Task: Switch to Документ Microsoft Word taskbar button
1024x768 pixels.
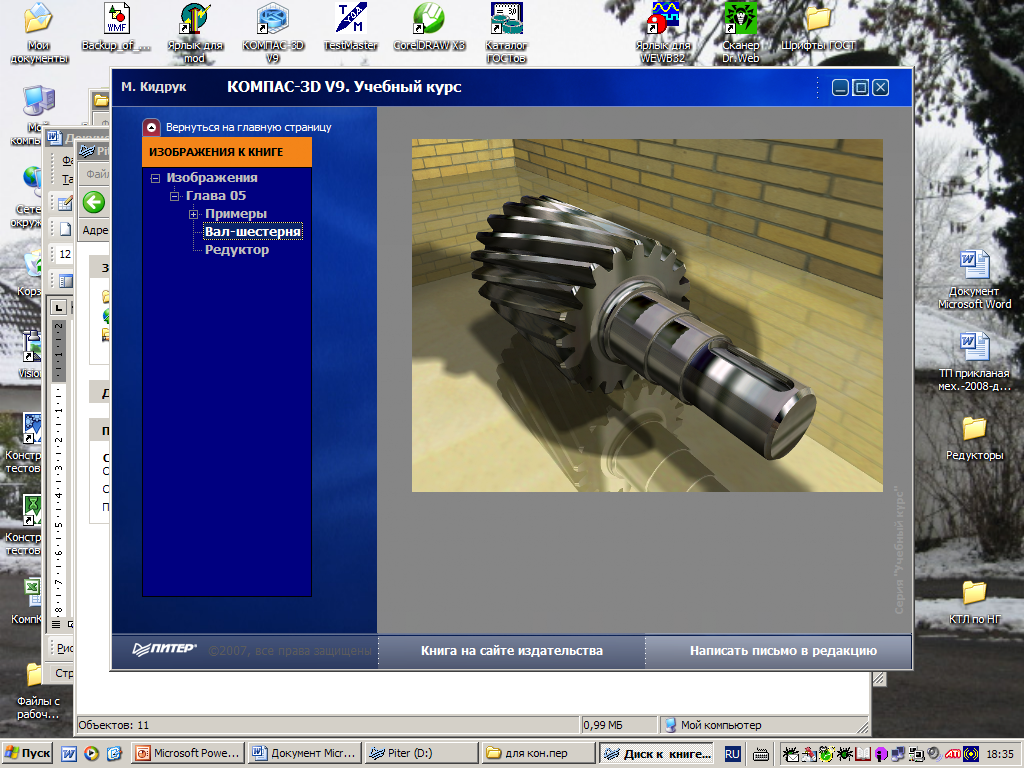Action: (x=305, y=753)
